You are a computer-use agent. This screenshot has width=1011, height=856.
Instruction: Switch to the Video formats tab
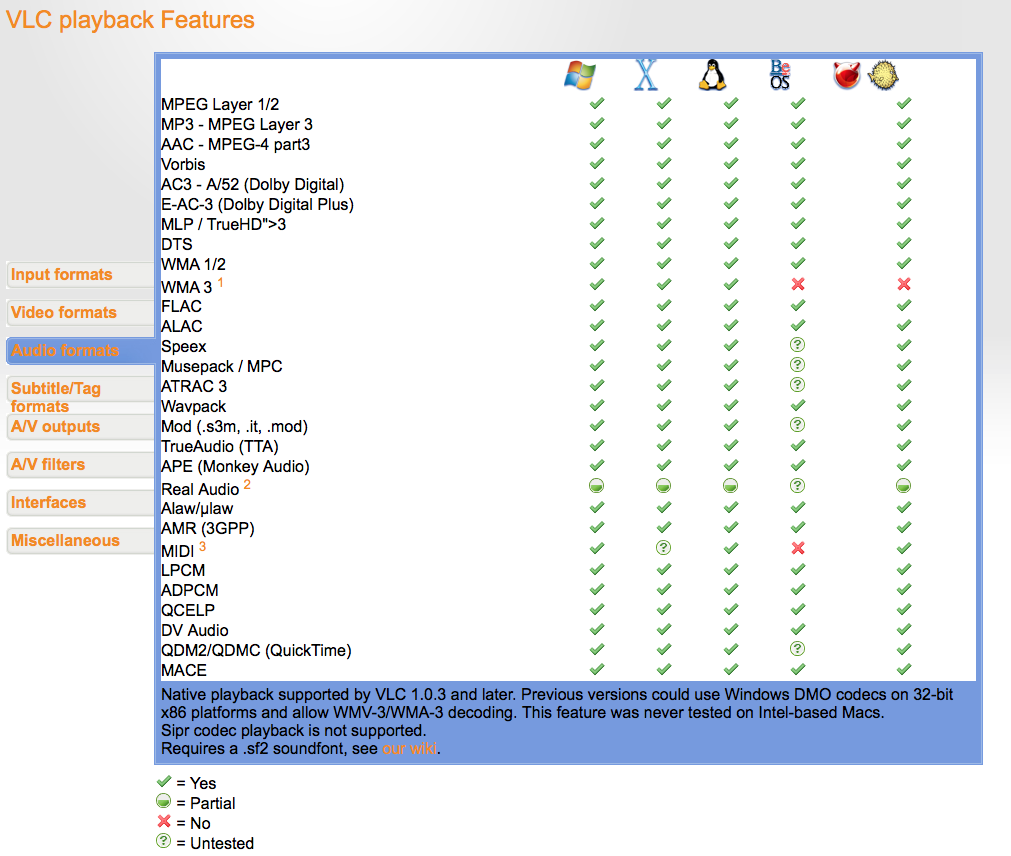click(80, 313)
